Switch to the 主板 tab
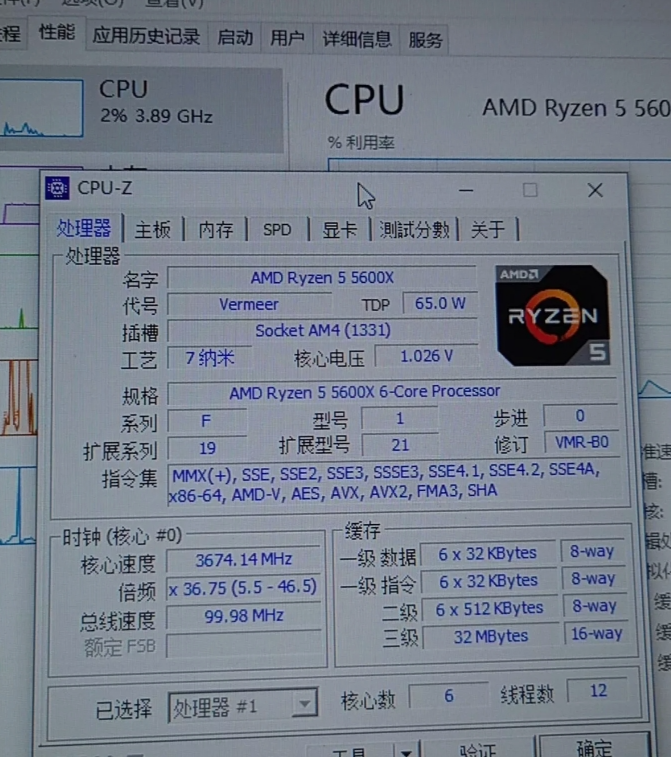Image resolution: width=671 pixels, height=757 pixels. click(153, 230)
